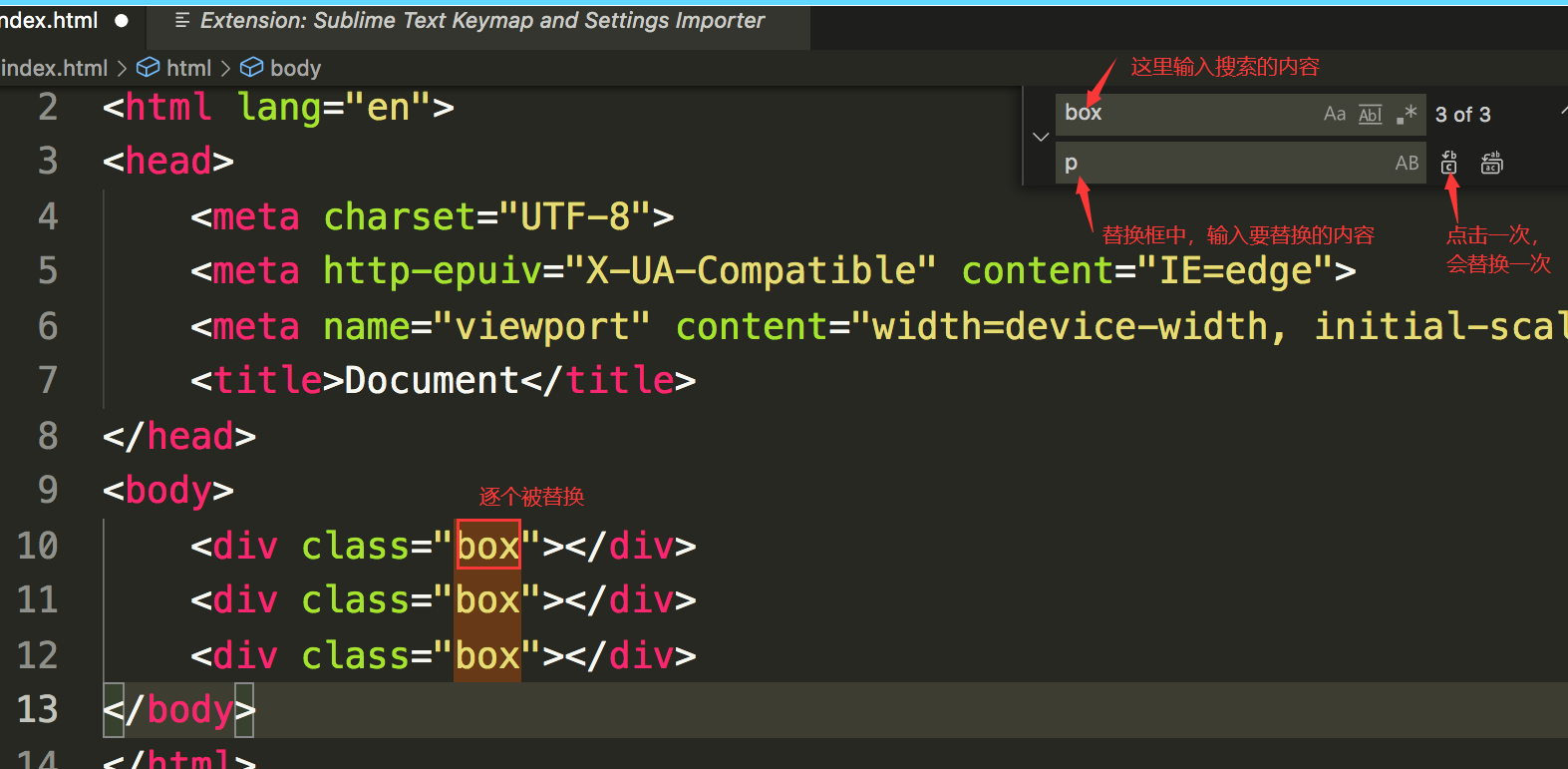Click the html tag name on line 2
1568x769 pixels.
pos(167,107)
